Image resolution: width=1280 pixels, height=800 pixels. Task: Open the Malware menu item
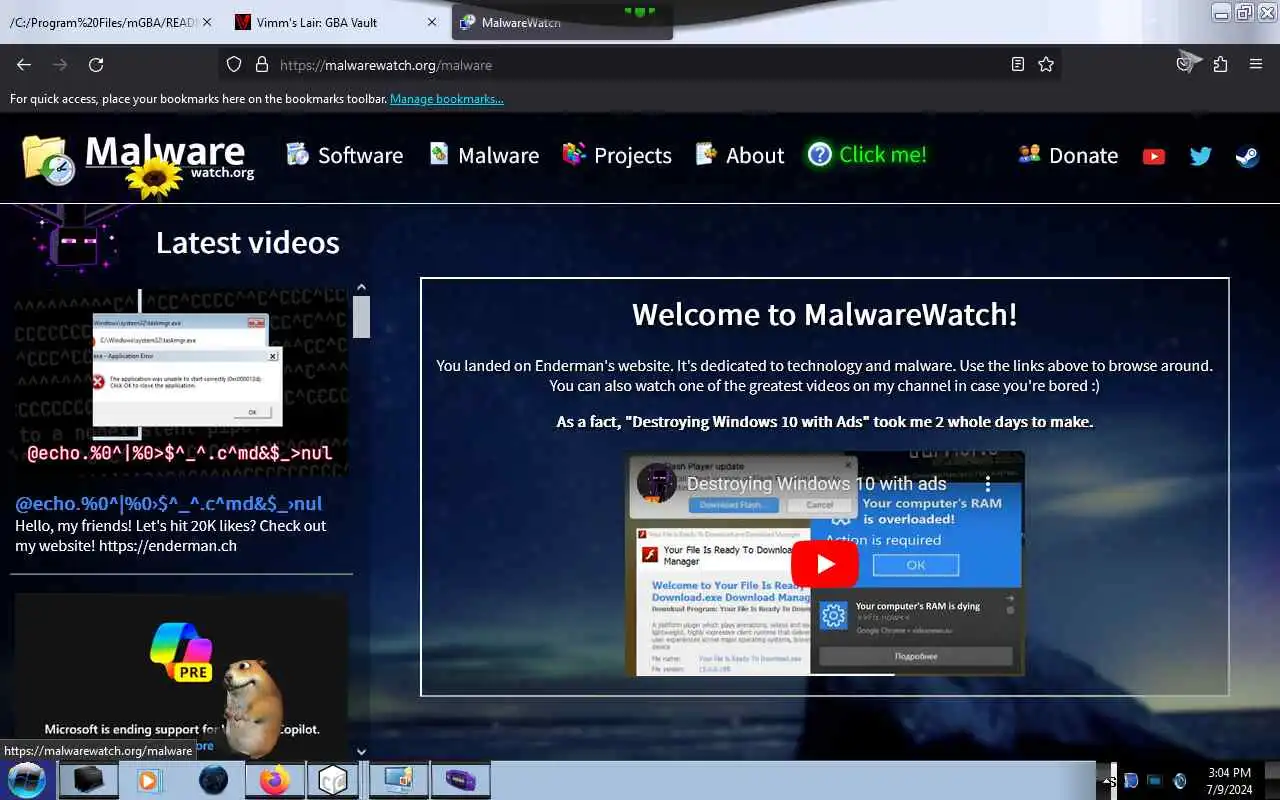pyautogui.click(x=484, y=155)
